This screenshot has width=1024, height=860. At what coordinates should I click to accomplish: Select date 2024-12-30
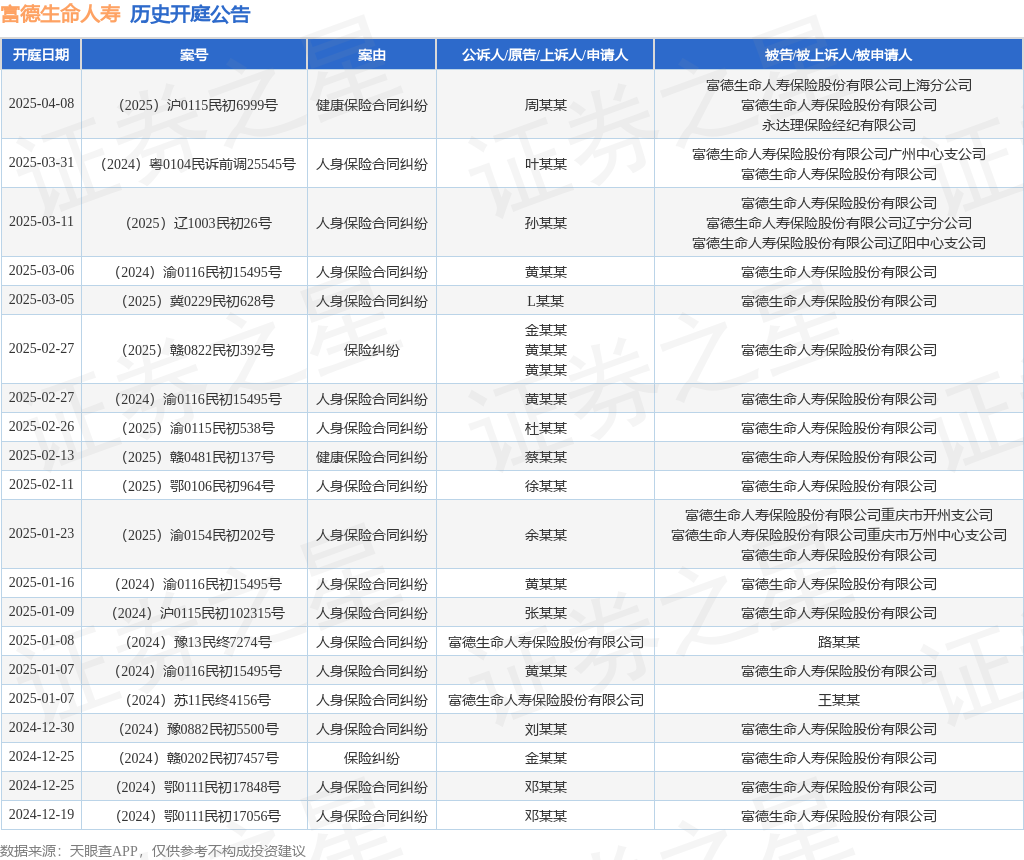(x=41, y=727)
